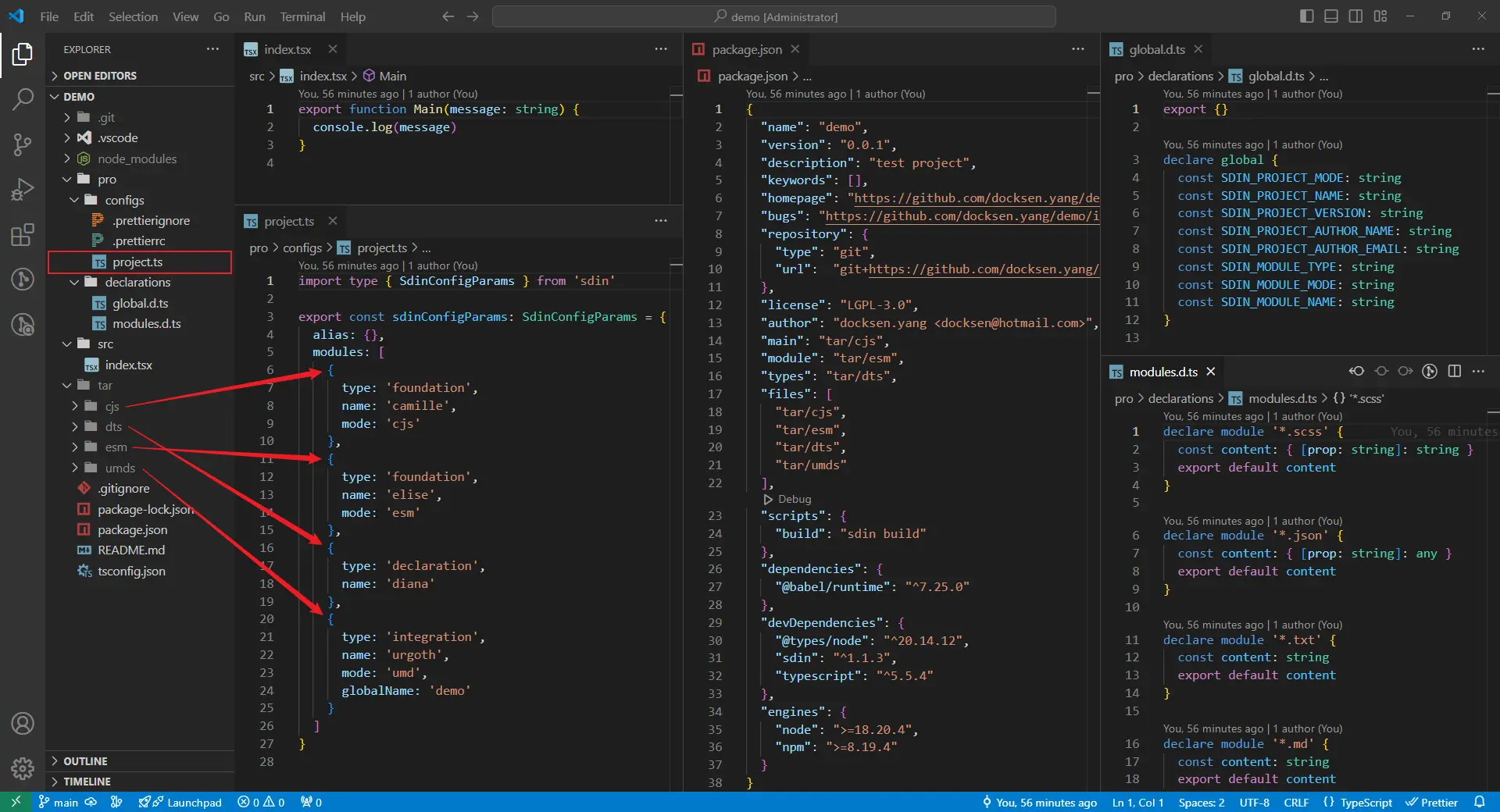Select the Main symbol in index.tsx breadcrumb
The width and height of the screenshot is (1500, 812).
384,76
